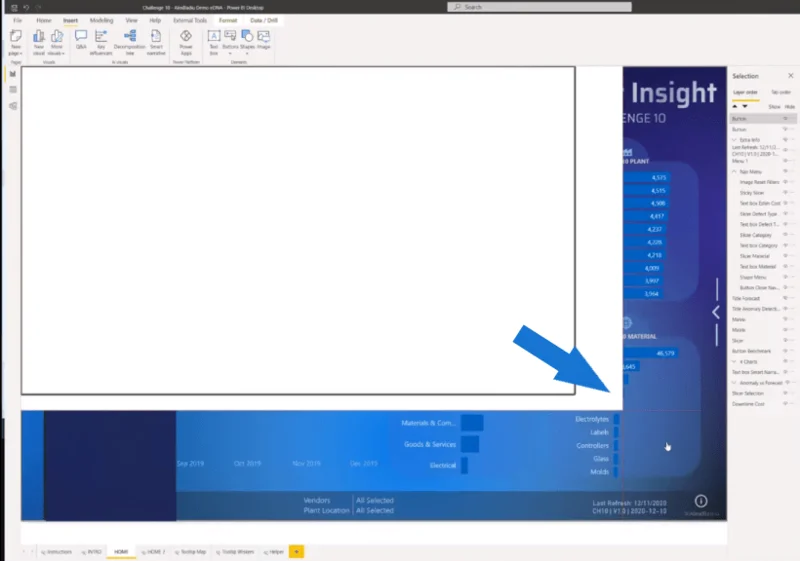The width and height of the screenshot is (800, 561).
Task: Open the Tooltip Map page tab
Action: pos(190,552)
